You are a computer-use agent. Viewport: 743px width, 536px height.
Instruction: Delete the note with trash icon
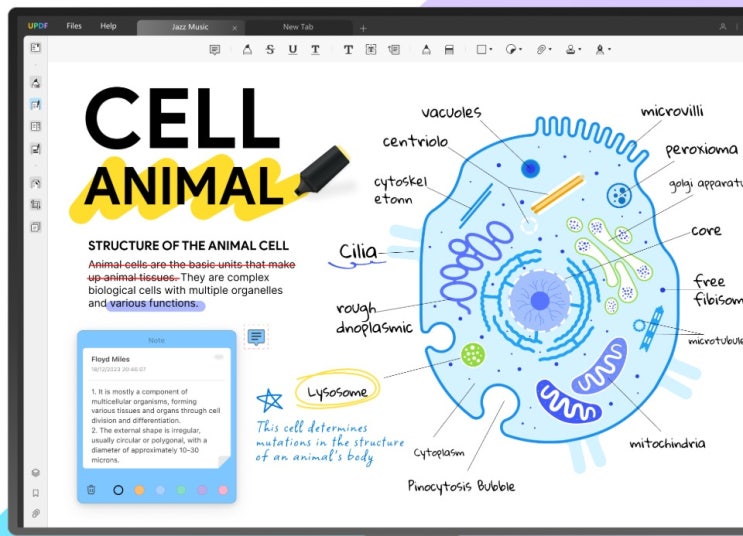(91, 490)
